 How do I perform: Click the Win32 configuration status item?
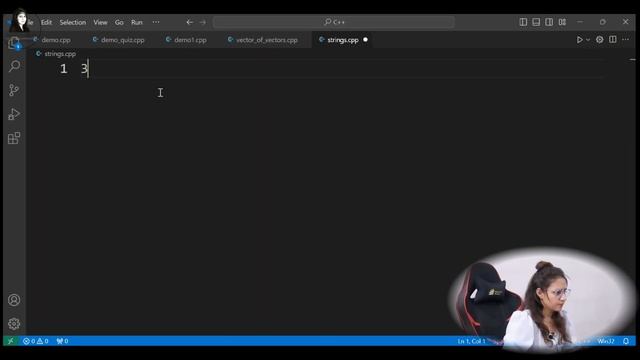(x=606, y=341)
